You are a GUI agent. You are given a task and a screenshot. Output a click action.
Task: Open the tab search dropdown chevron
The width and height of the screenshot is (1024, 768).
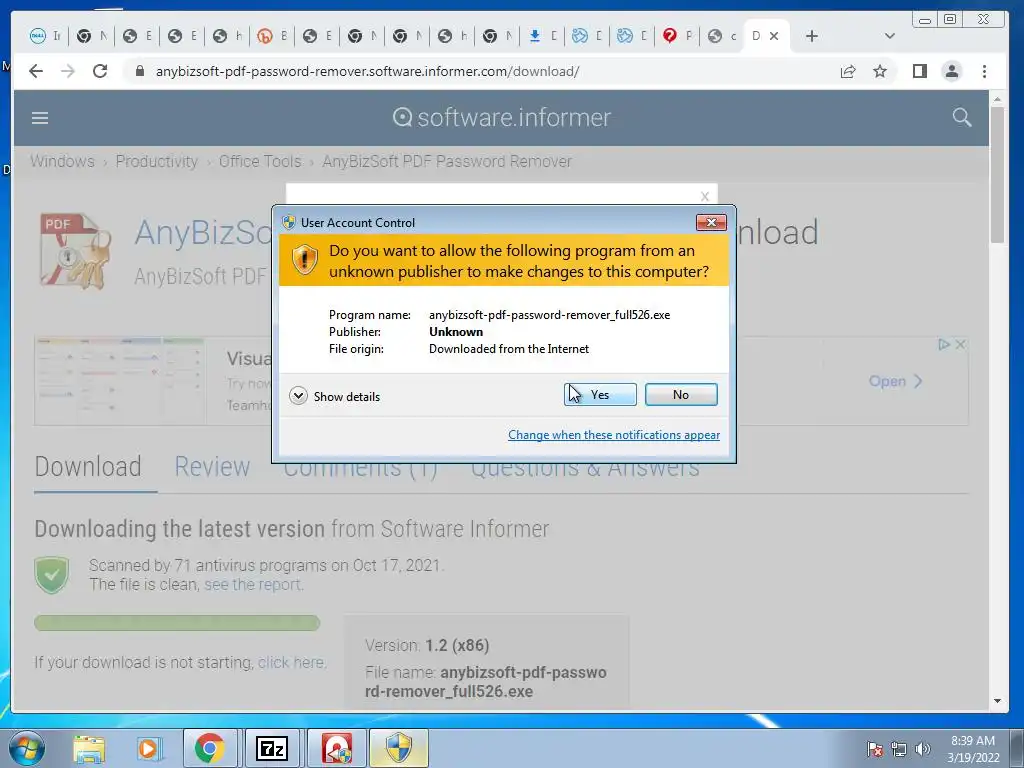coord(889,36)
